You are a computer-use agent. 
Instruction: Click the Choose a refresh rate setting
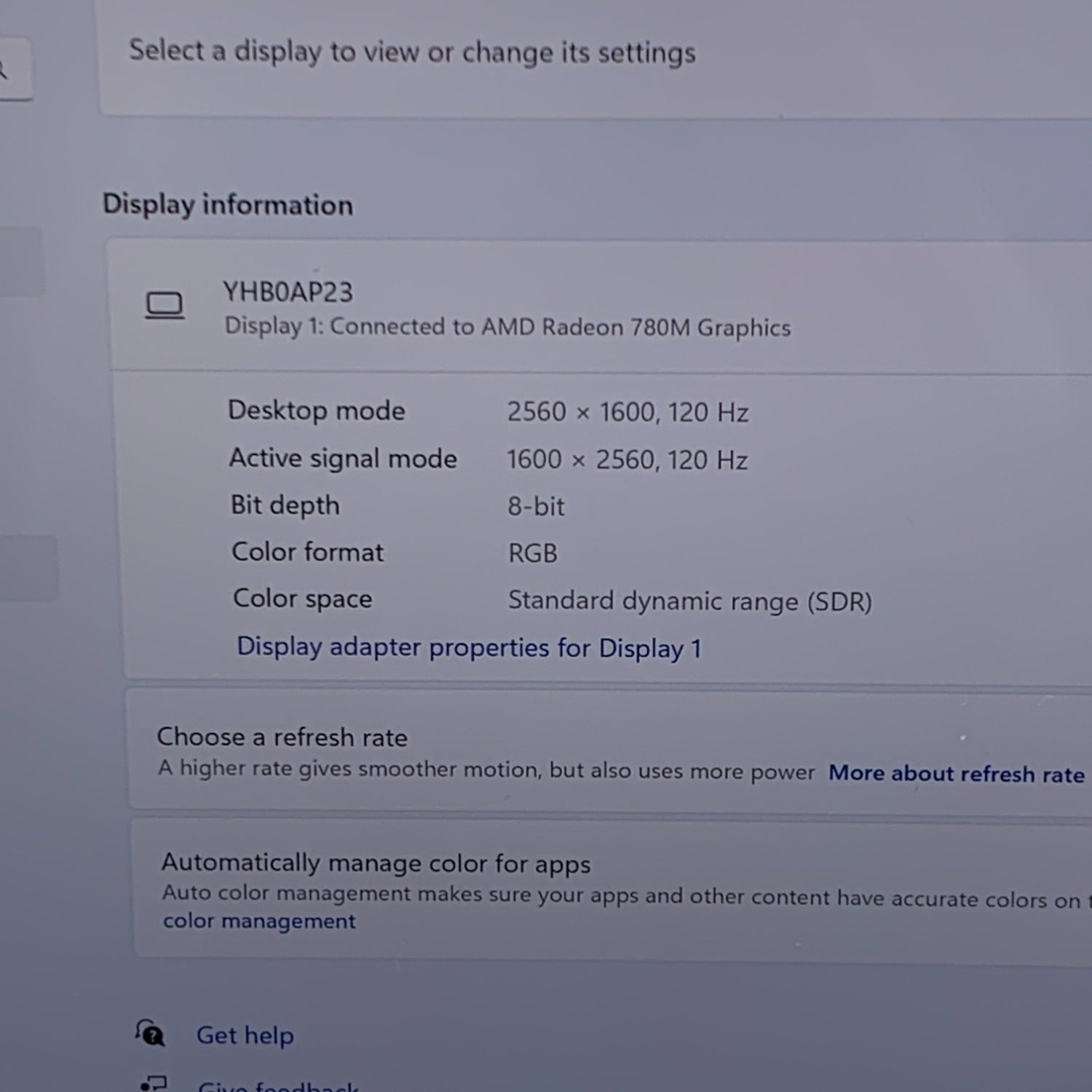pos(282,737)
